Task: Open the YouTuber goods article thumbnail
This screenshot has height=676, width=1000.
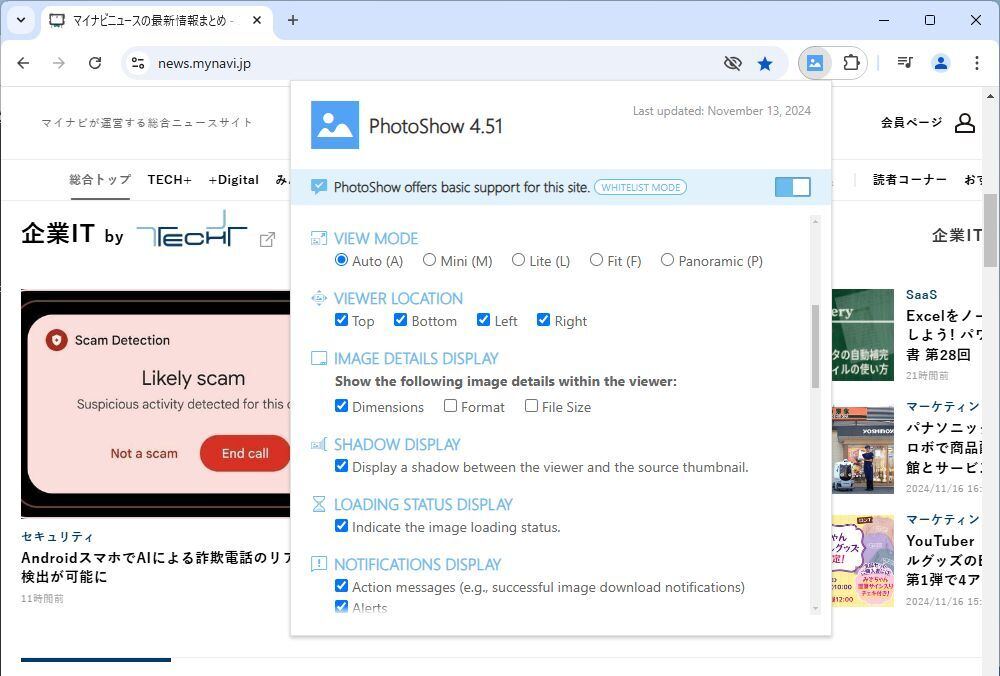Action: click(863, 561)
